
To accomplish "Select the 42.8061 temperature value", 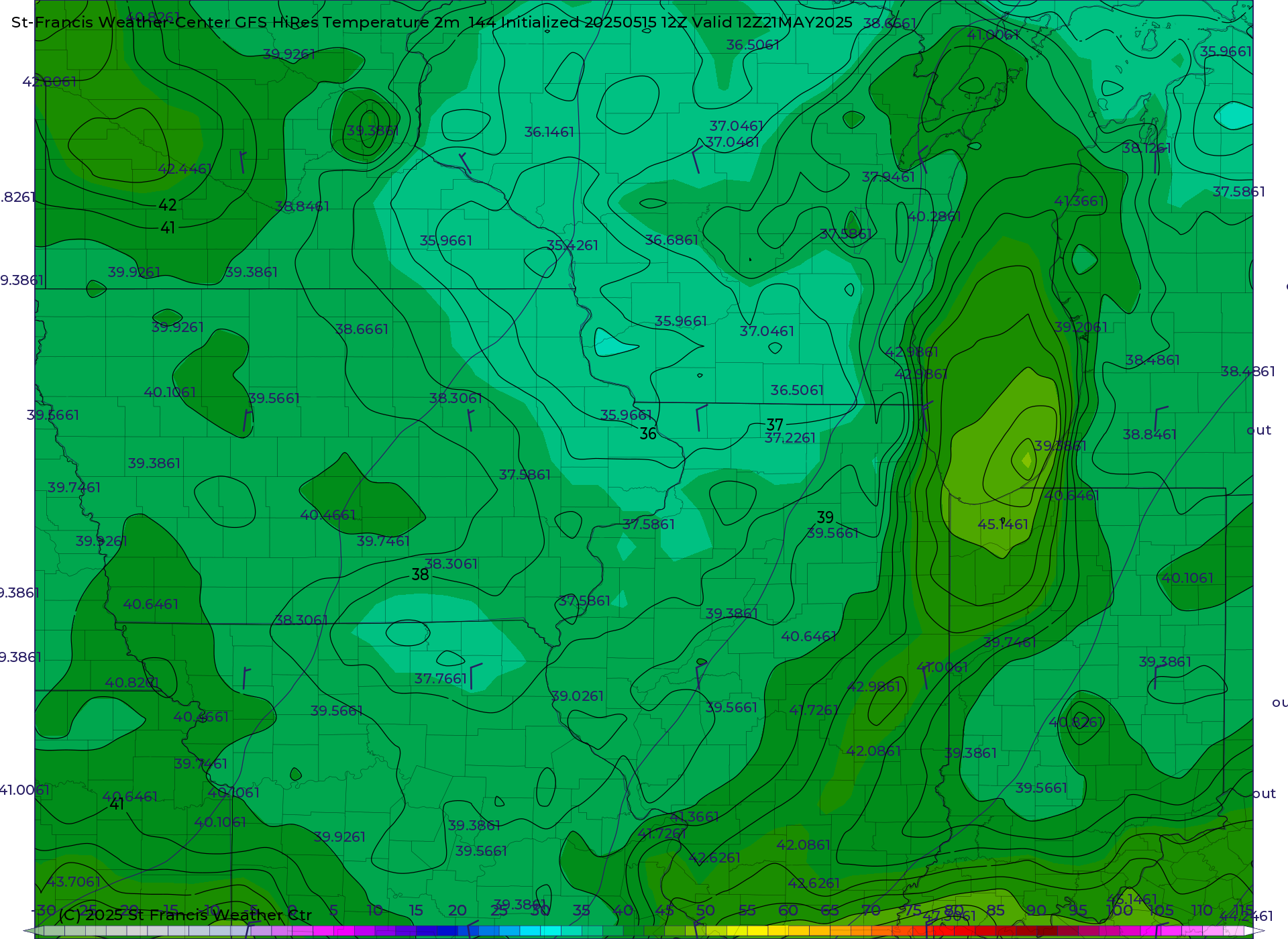I will click(50, 82).
